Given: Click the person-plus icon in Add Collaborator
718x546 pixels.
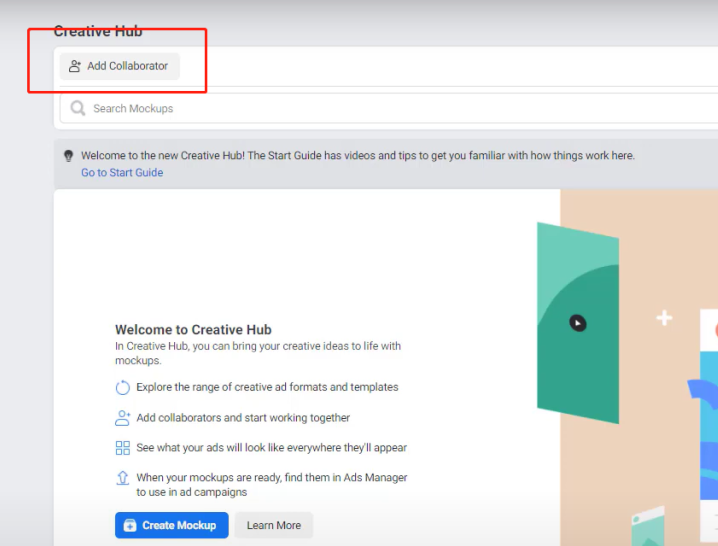Looking at the screenshot, I should coord(75,66).
